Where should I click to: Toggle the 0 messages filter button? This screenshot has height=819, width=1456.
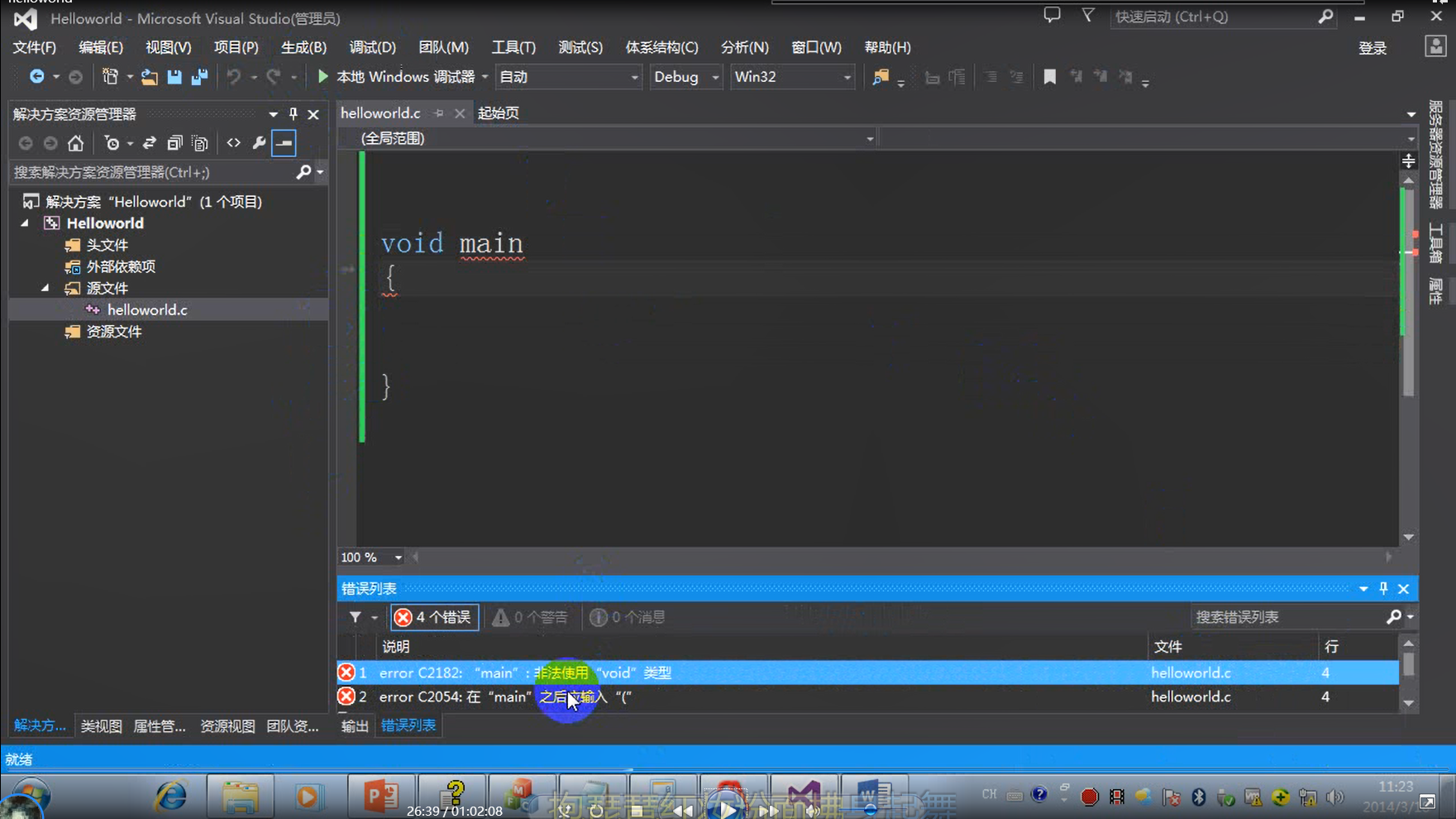click(628, 617)
